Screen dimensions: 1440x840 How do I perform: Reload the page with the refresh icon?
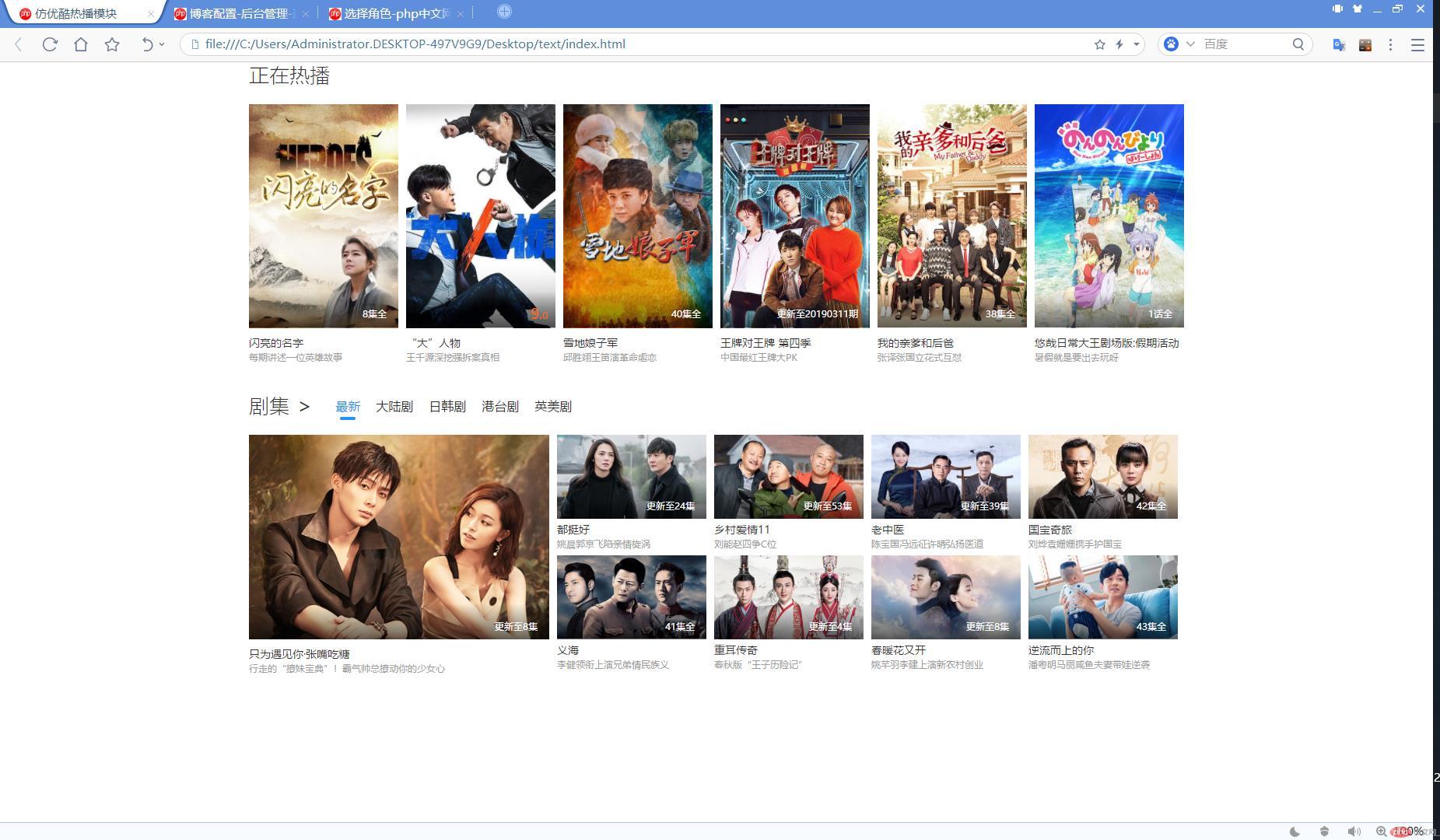pos(50,44)
